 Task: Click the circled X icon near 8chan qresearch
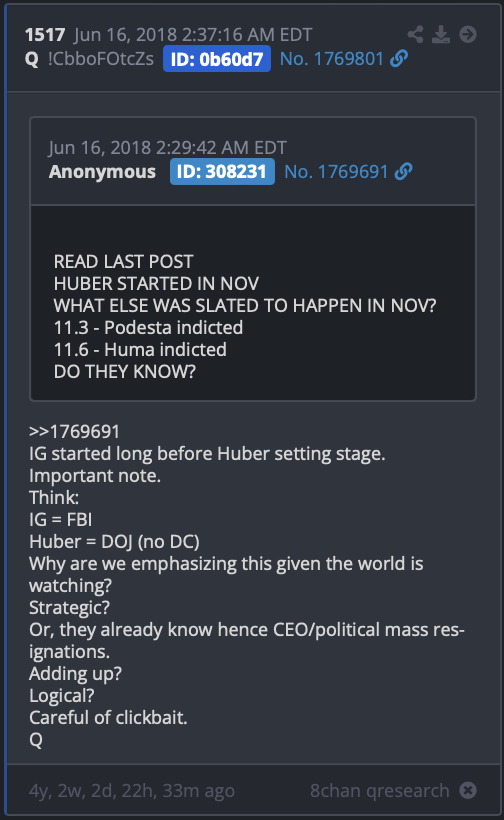[x=468, y=790]
